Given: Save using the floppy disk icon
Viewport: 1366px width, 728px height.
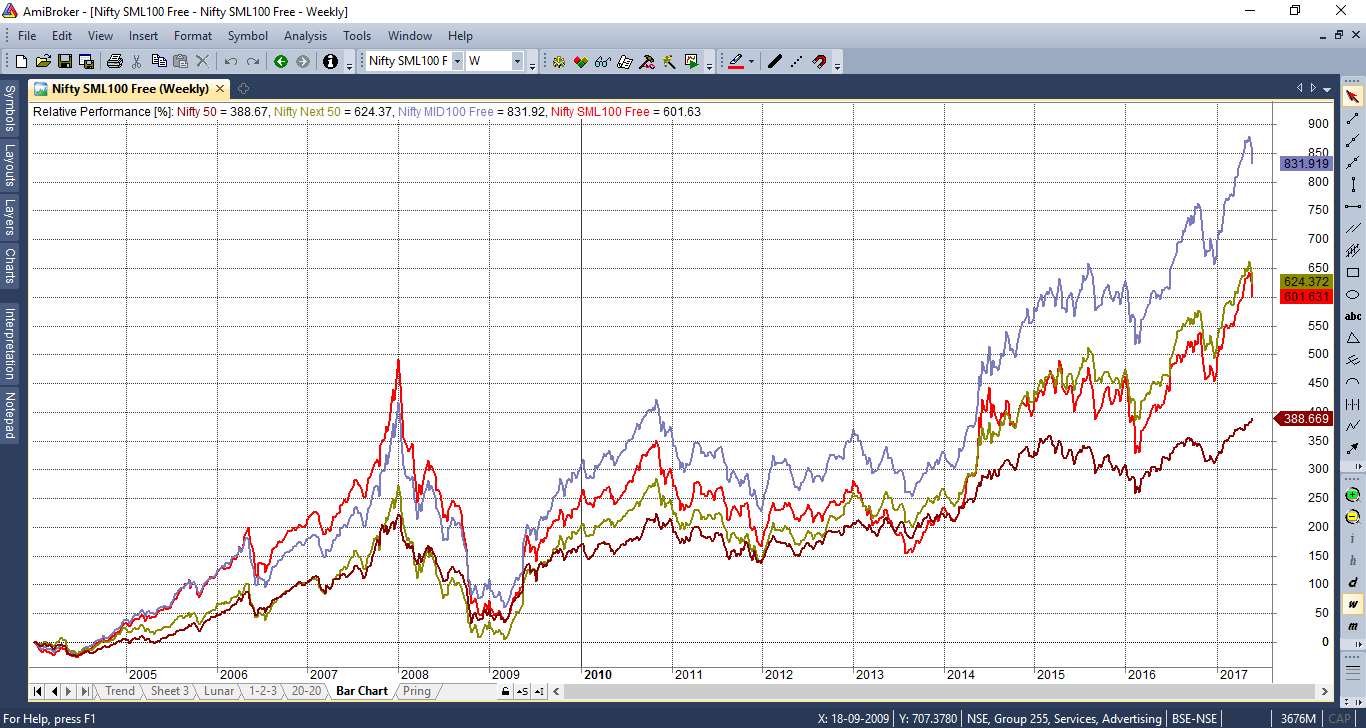Looking at the screenshot, I should (65, 61).
